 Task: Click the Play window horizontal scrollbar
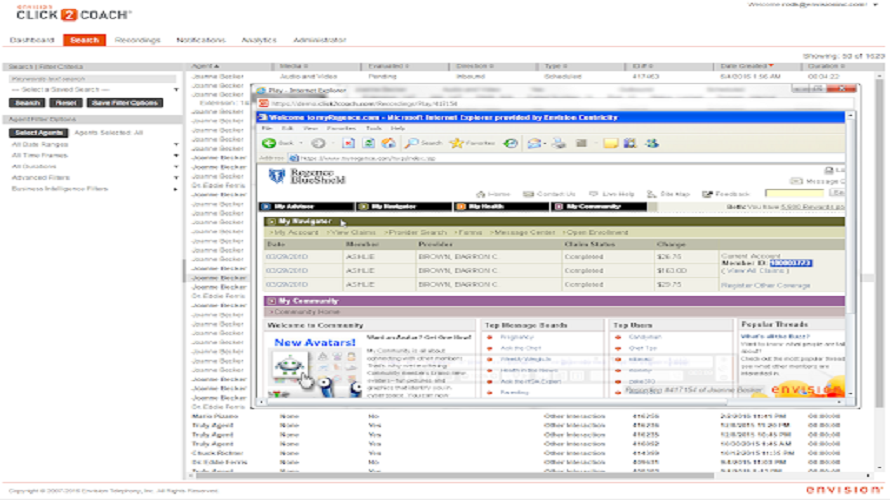pyautogui.click(x=497, y=402)
